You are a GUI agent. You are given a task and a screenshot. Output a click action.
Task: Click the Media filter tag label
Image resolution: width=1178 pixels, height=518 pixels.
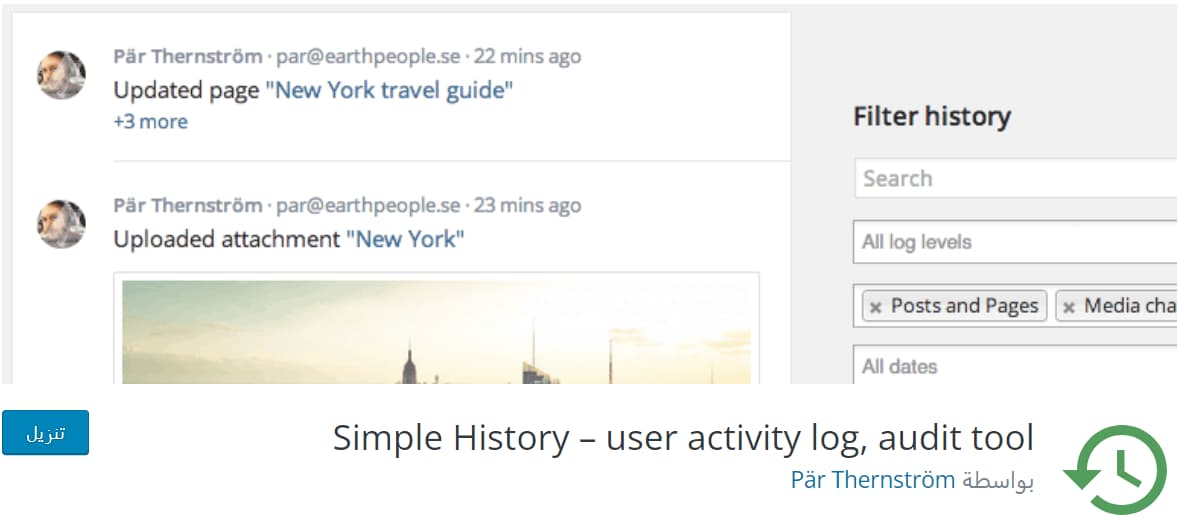coord(1130,306)
